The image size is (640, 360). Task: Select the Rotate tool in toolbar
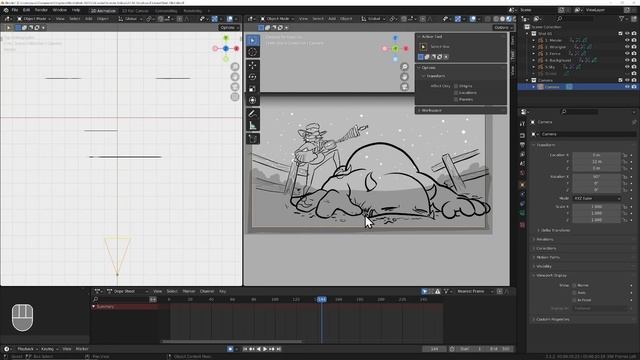(x=253, y=77)
